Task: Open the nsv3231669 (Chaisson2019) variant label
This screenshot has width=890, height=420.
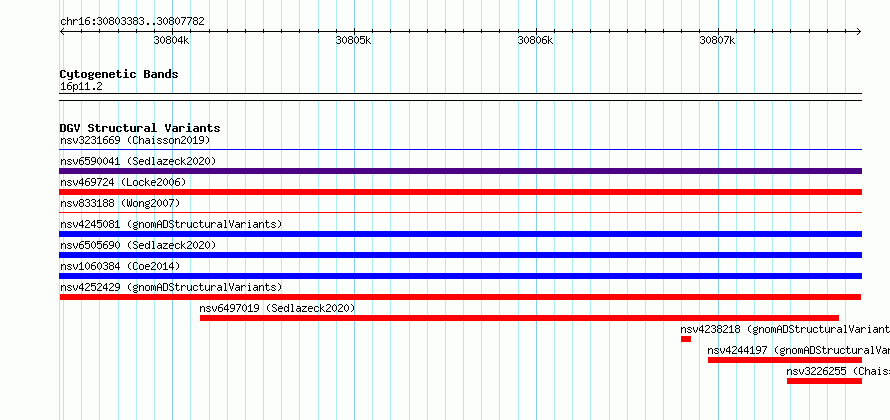Action: point(135,140)
